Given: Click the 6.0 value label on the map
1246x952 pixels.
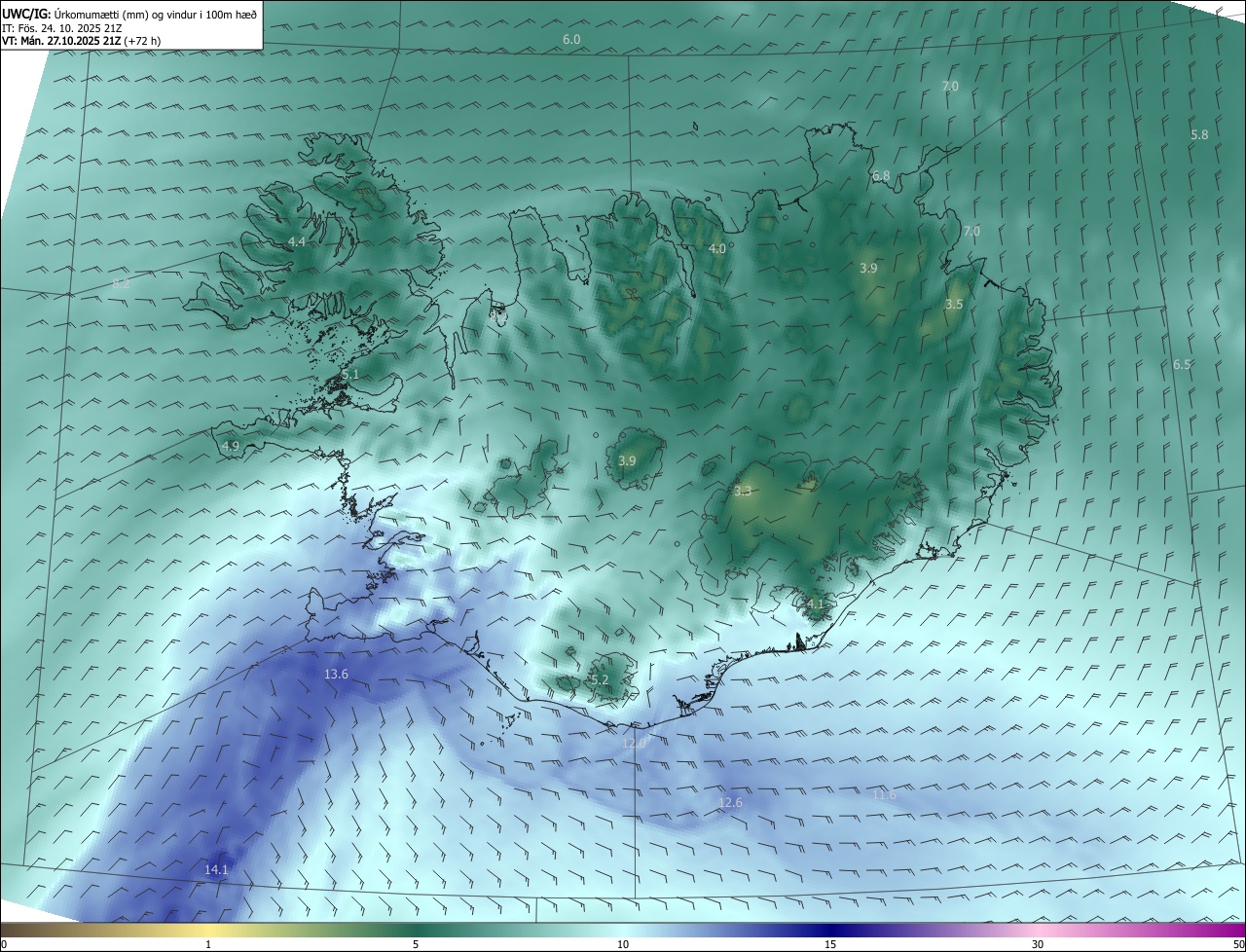Looking at the screenshot, I should point(571,40).
